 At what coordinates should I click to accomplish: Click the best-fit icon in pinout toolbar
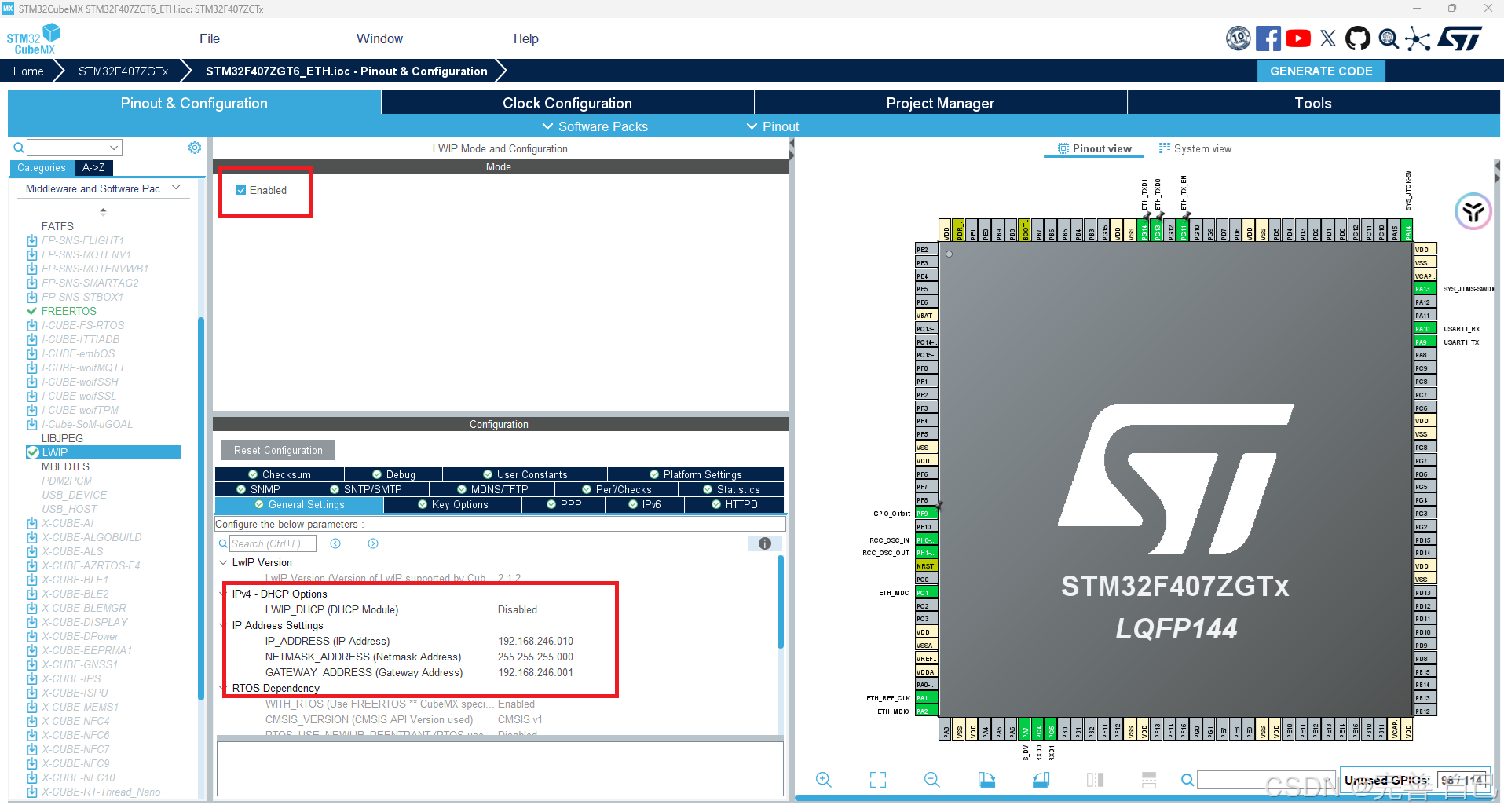[878, 779]
